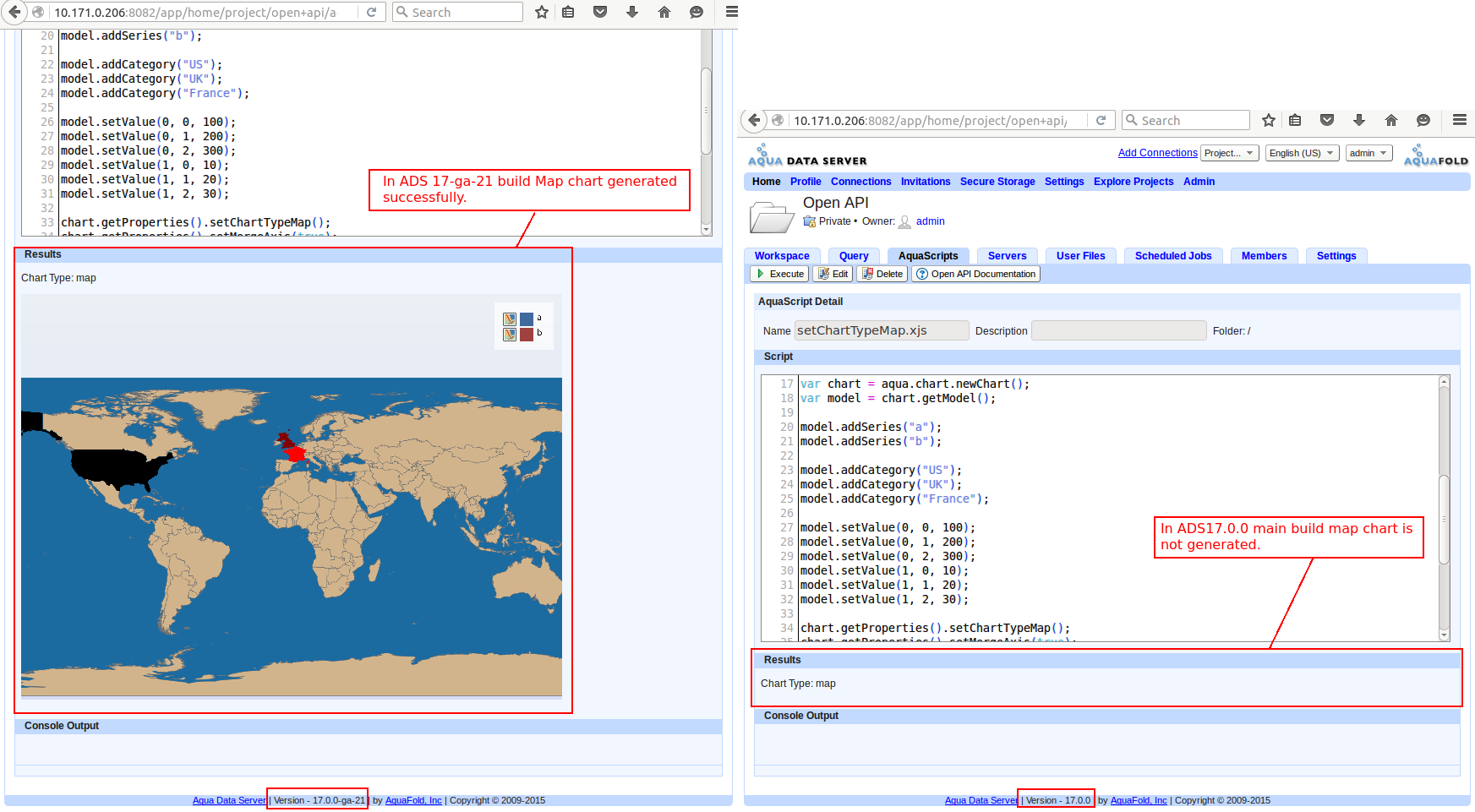
Task: Open Admin in the navigation bar
Action: coord(1199,182)
